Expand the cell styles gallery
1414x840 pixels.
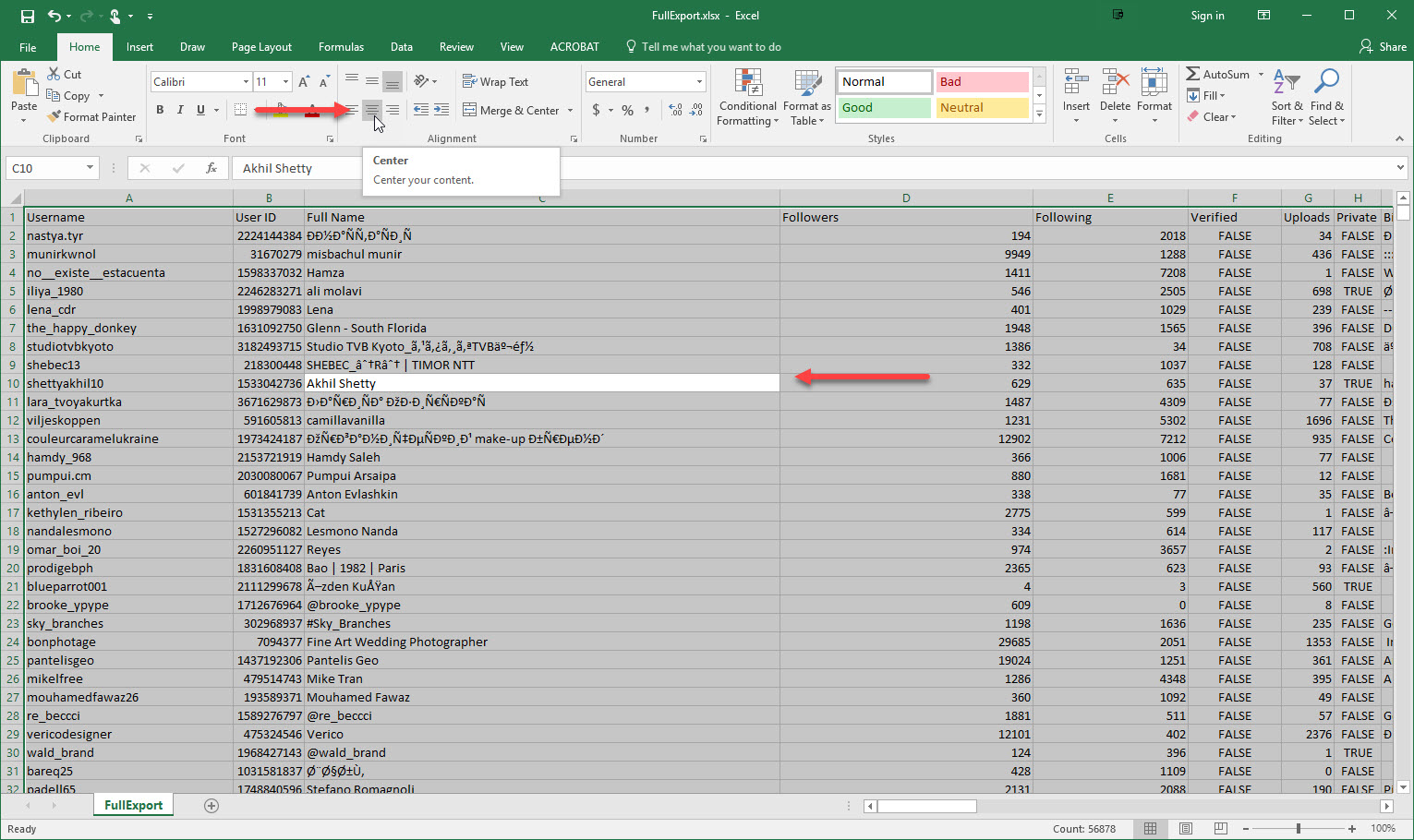(x=1039, y=114)
